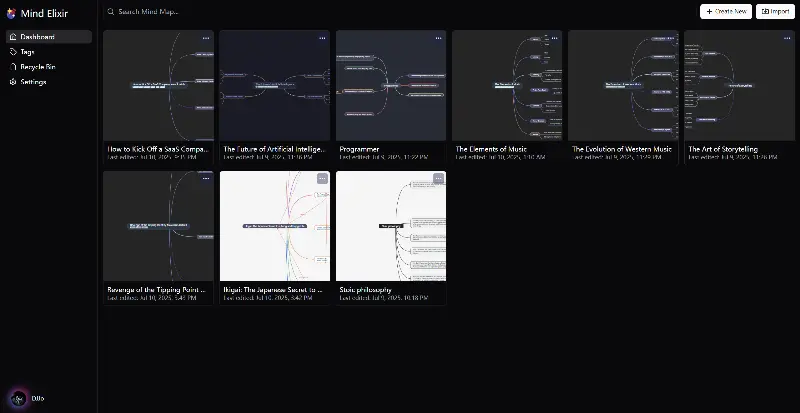Open The Evolution of Western Music thumbnail
The image size is (800, 413).
(x=623, y=85)
